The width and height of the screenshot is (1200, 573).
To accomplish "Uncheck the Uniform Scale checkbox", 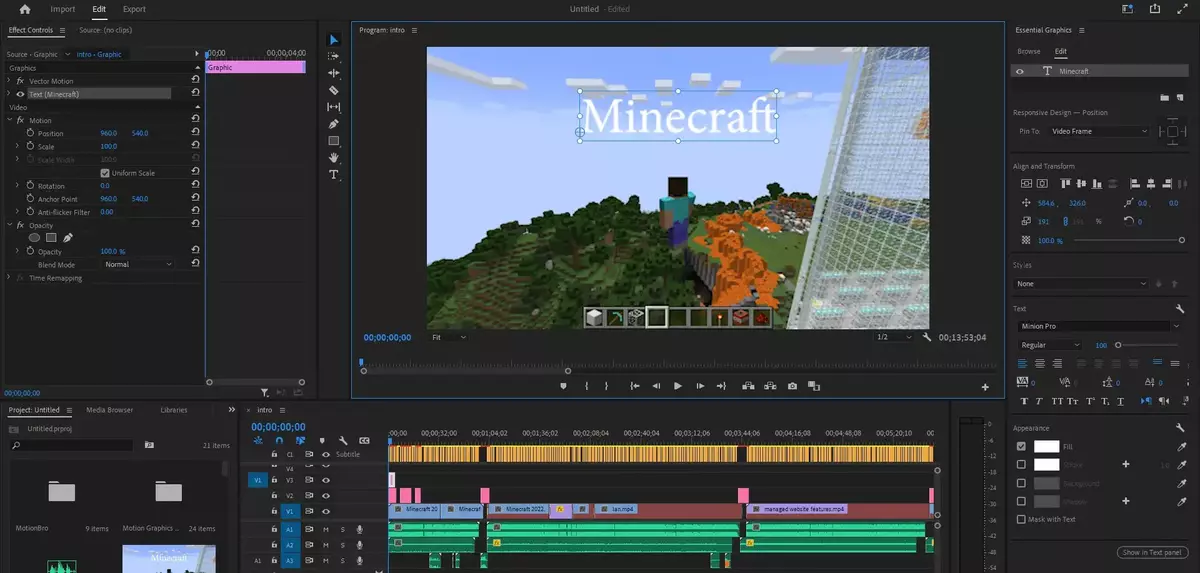I will tap(105, 173).
